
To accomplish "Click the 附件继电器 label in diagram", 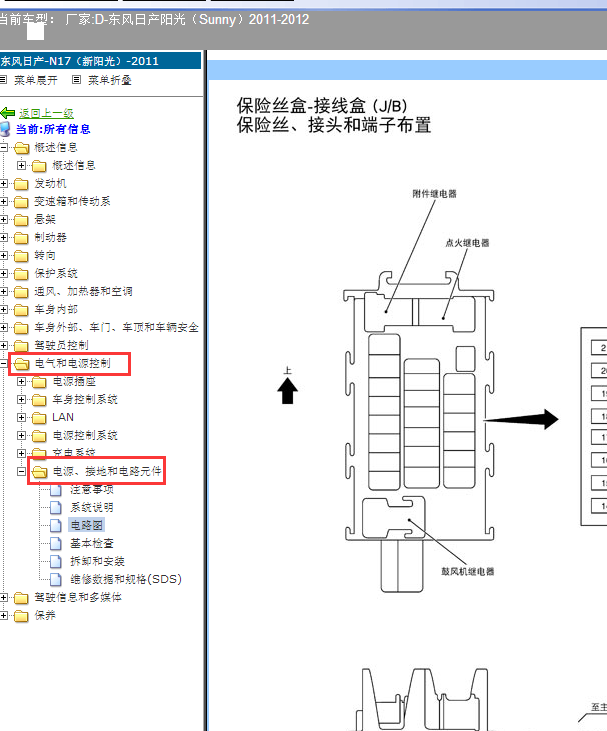I will (435, 194).
